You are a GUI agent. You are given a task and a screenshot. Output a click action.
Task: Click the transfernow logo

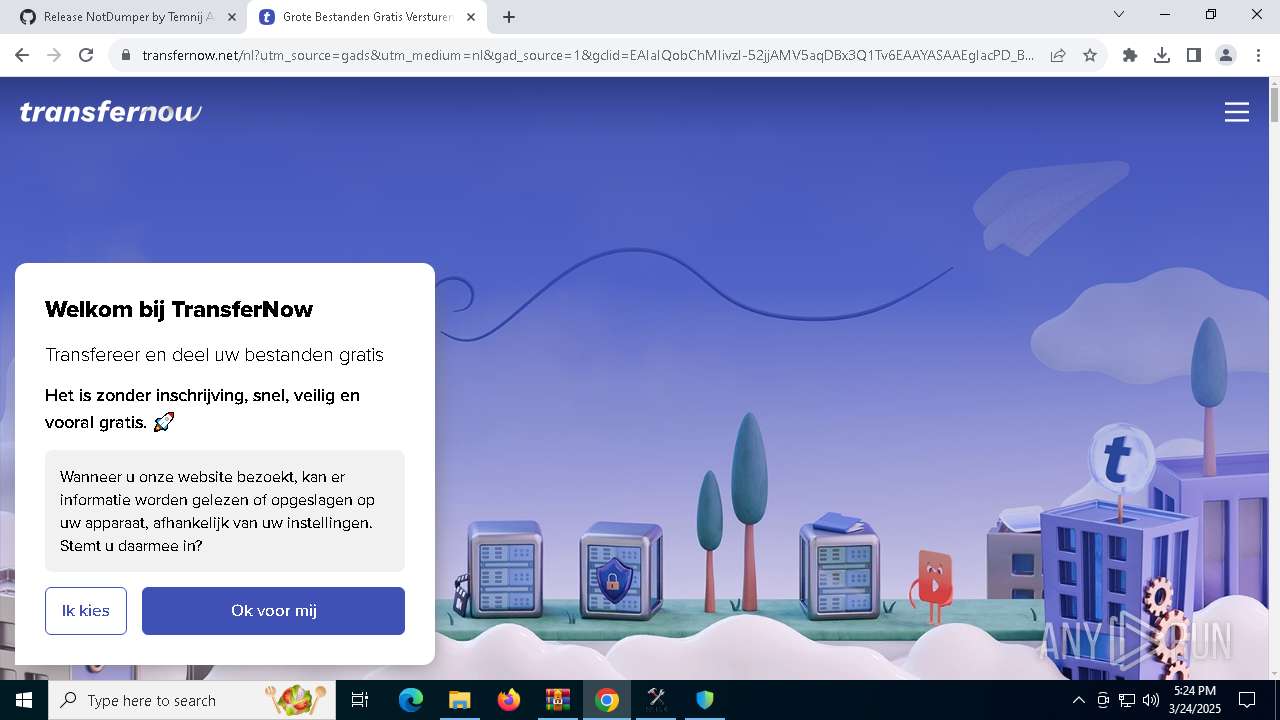coord(111,112)
